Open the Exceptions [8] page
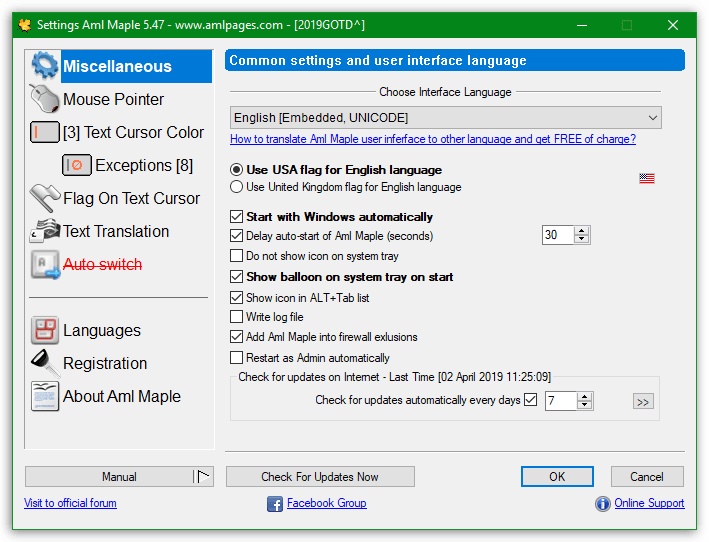 (144, 165)
